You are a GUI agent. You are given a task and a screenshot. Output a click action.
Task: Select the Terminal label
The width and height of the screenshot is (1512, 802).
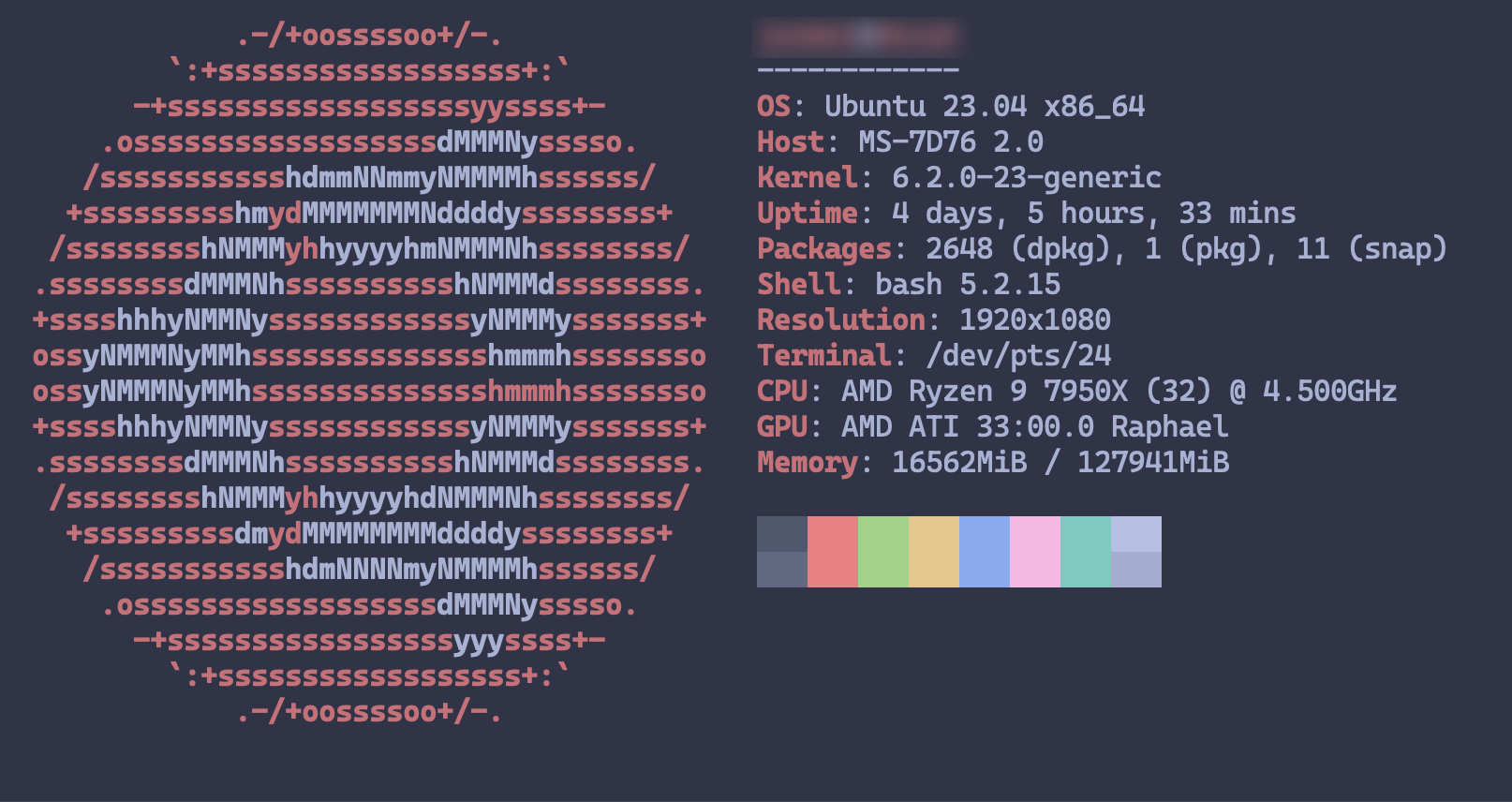[823, 356]
